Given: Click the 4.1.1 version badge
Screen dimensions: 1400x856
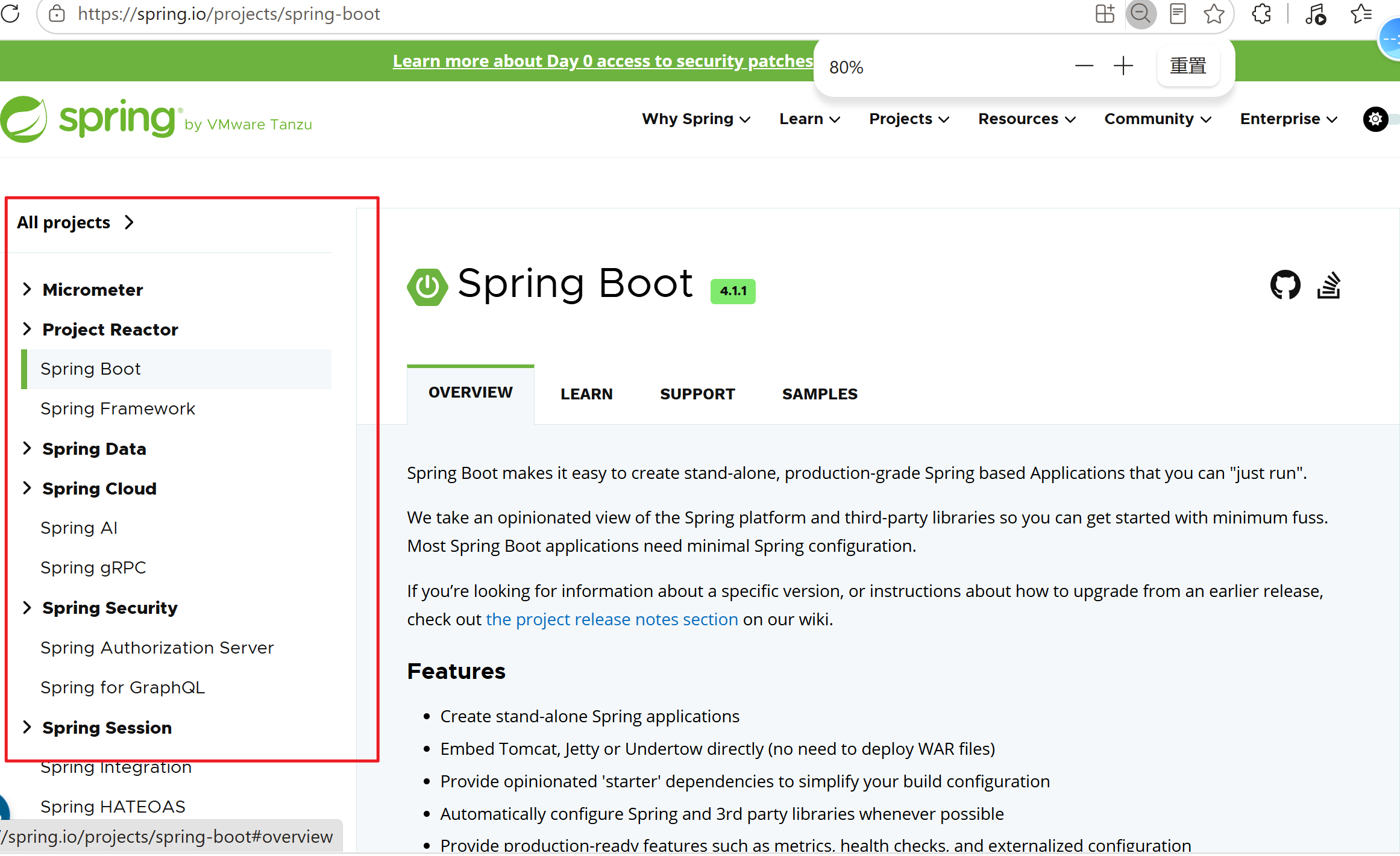Looking at the screenshot, I should (733, 292).
